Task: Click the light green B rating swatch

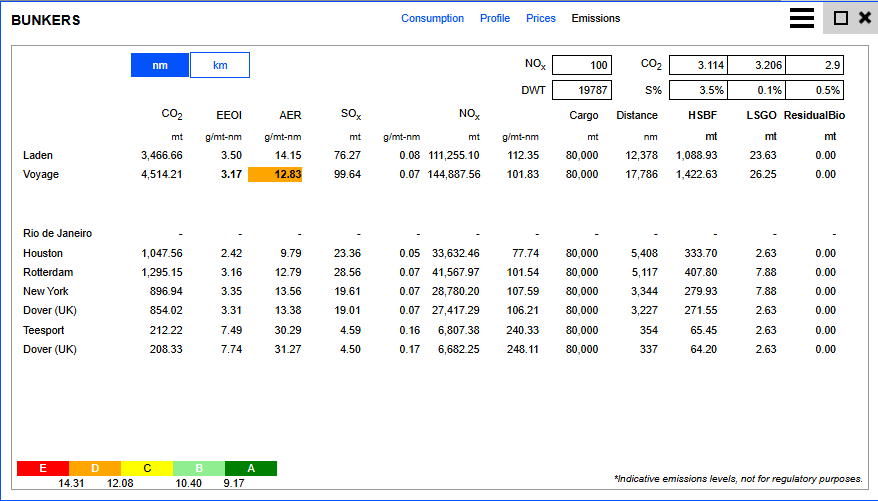Action: [199, 468]
